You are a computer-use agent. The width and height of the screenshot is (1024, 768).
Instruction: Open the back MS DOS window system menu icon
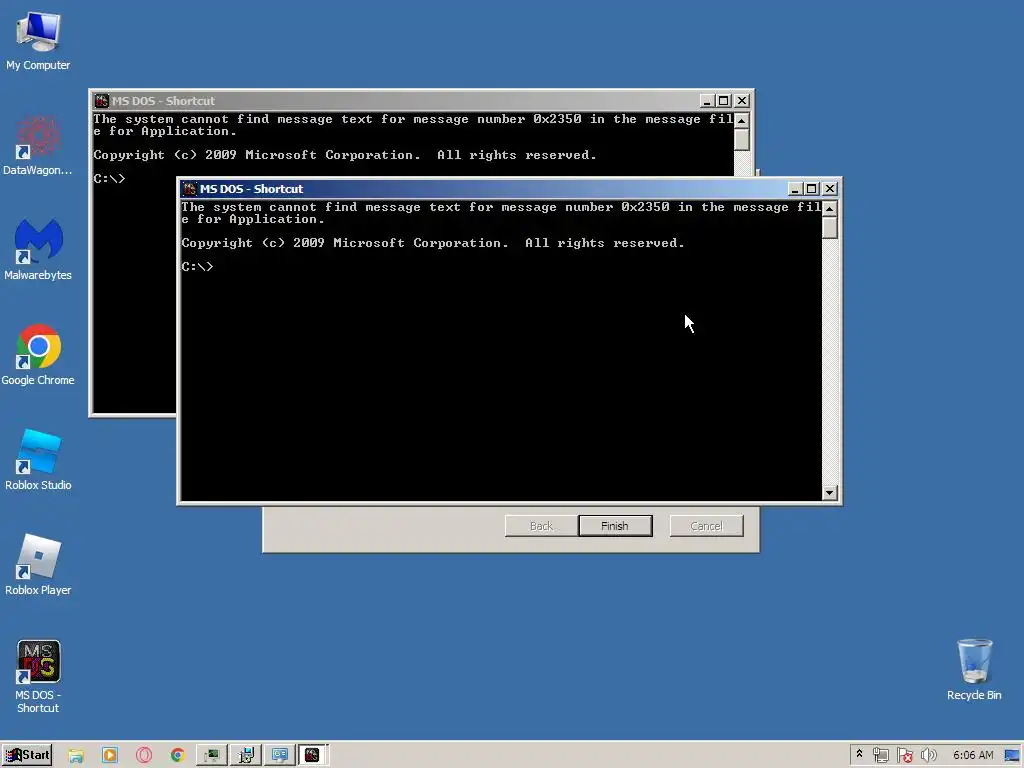click(102, 101)
